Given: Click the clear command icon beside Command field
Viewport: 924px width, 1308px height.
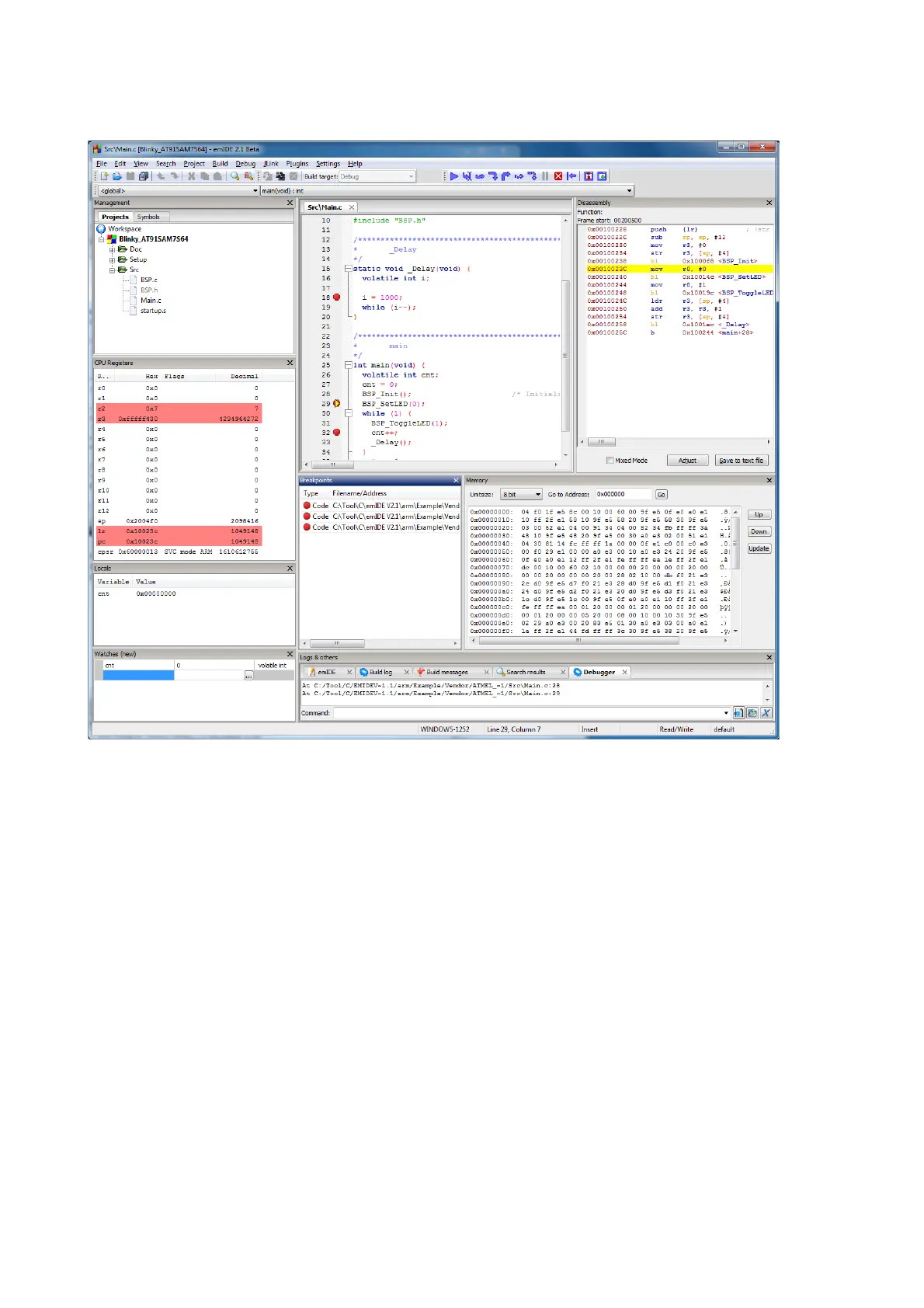Looking at the screenshot, I should click(766, 713).
